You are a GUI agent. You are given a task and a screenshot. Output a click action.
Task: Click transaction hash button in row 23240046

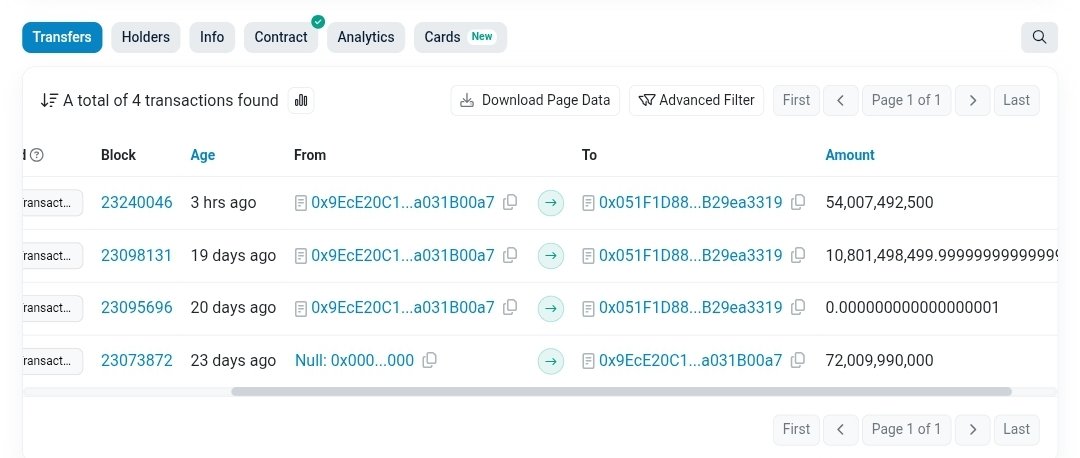point(52,202)
